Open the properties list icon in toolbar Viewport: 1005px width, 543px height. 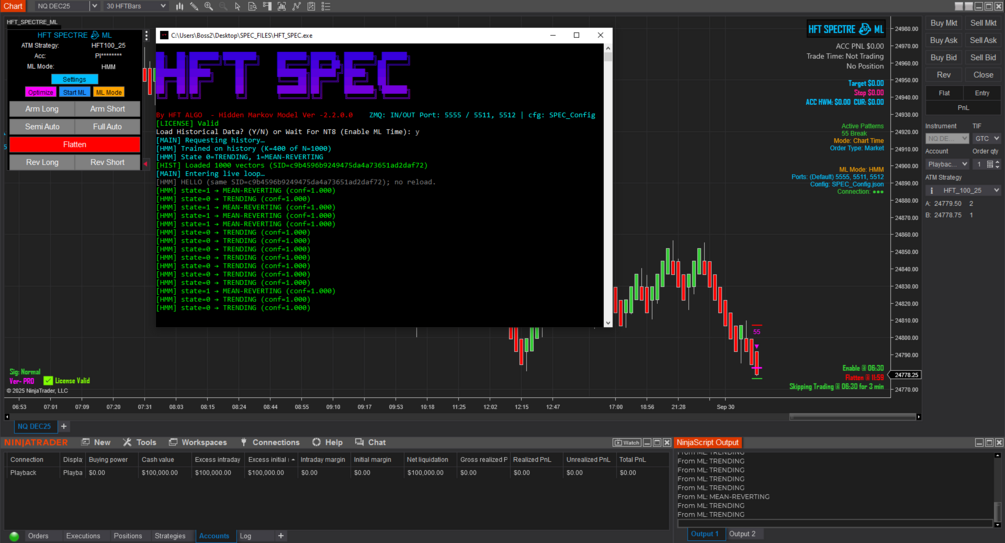click(326, 6)
